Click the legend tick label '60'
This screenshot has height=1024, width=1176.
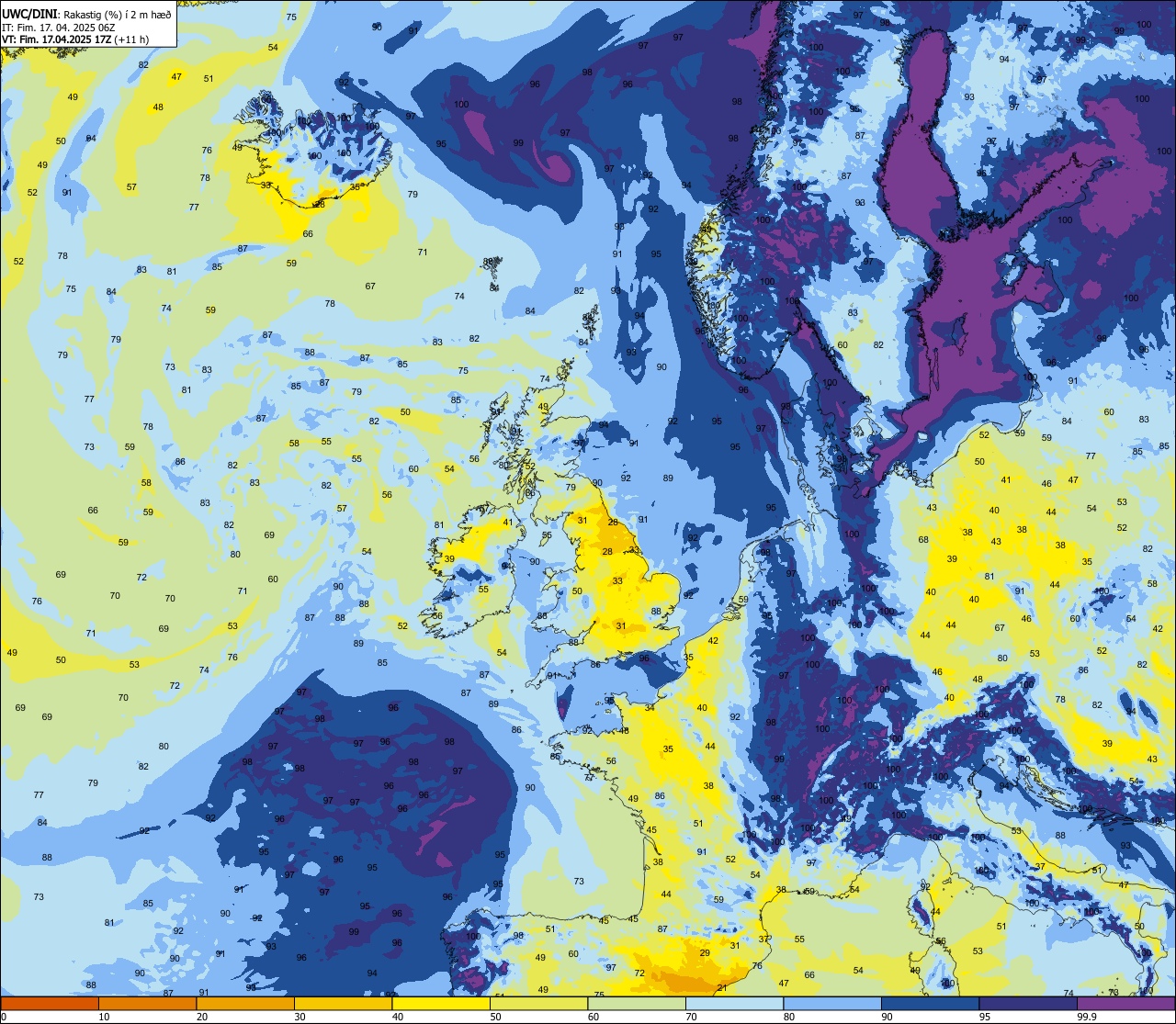tap(594, 1017)
